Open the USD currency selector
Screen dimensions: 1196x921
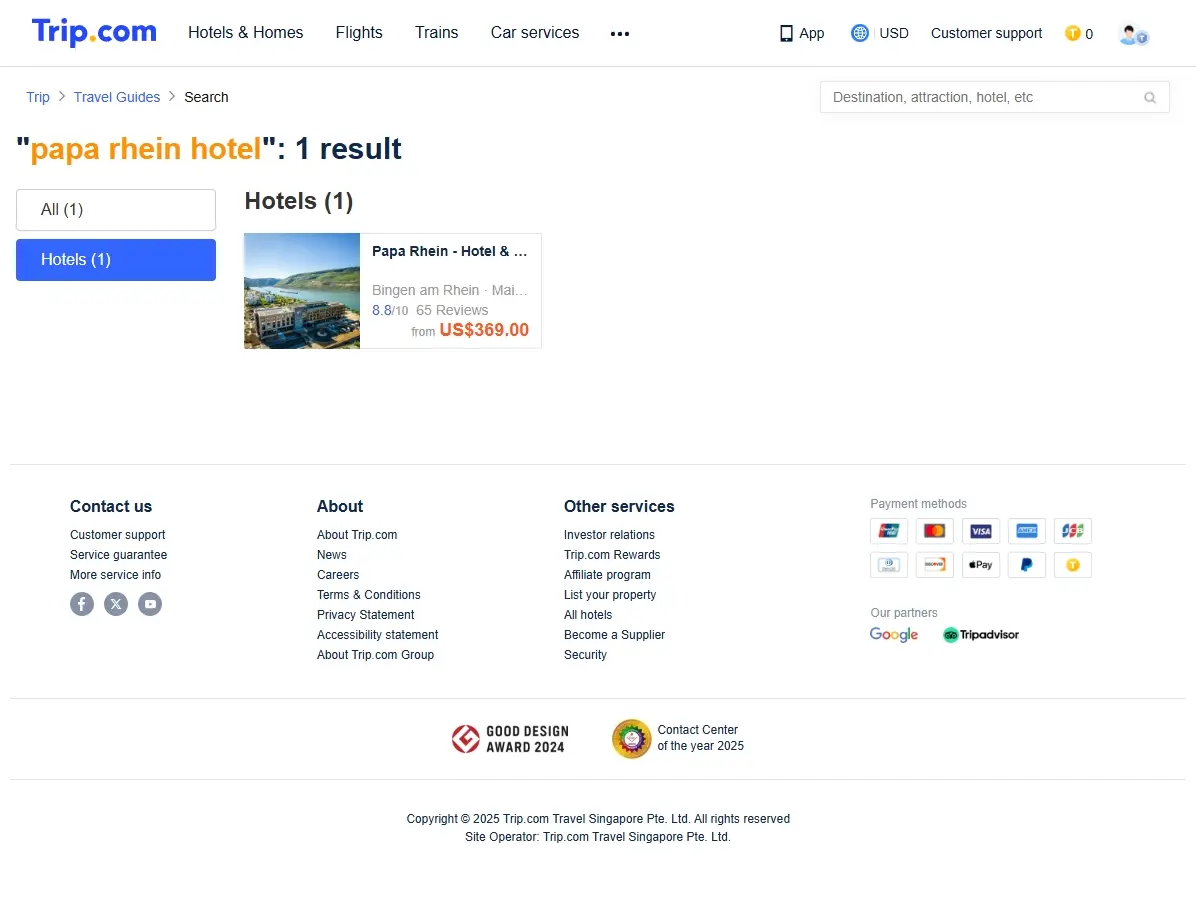click(894, 34)
